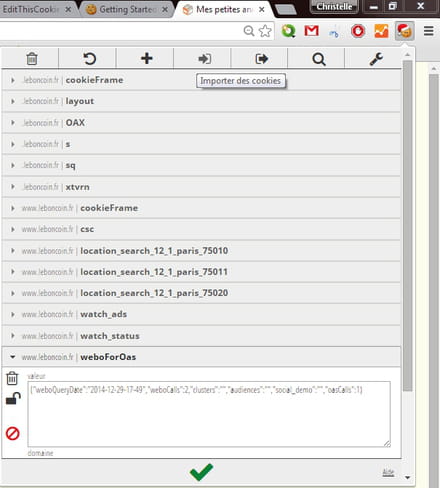Viewport: 440px width, 488px height.
Task: Expand the watch_ads cookie row
Action: point(201,314)
